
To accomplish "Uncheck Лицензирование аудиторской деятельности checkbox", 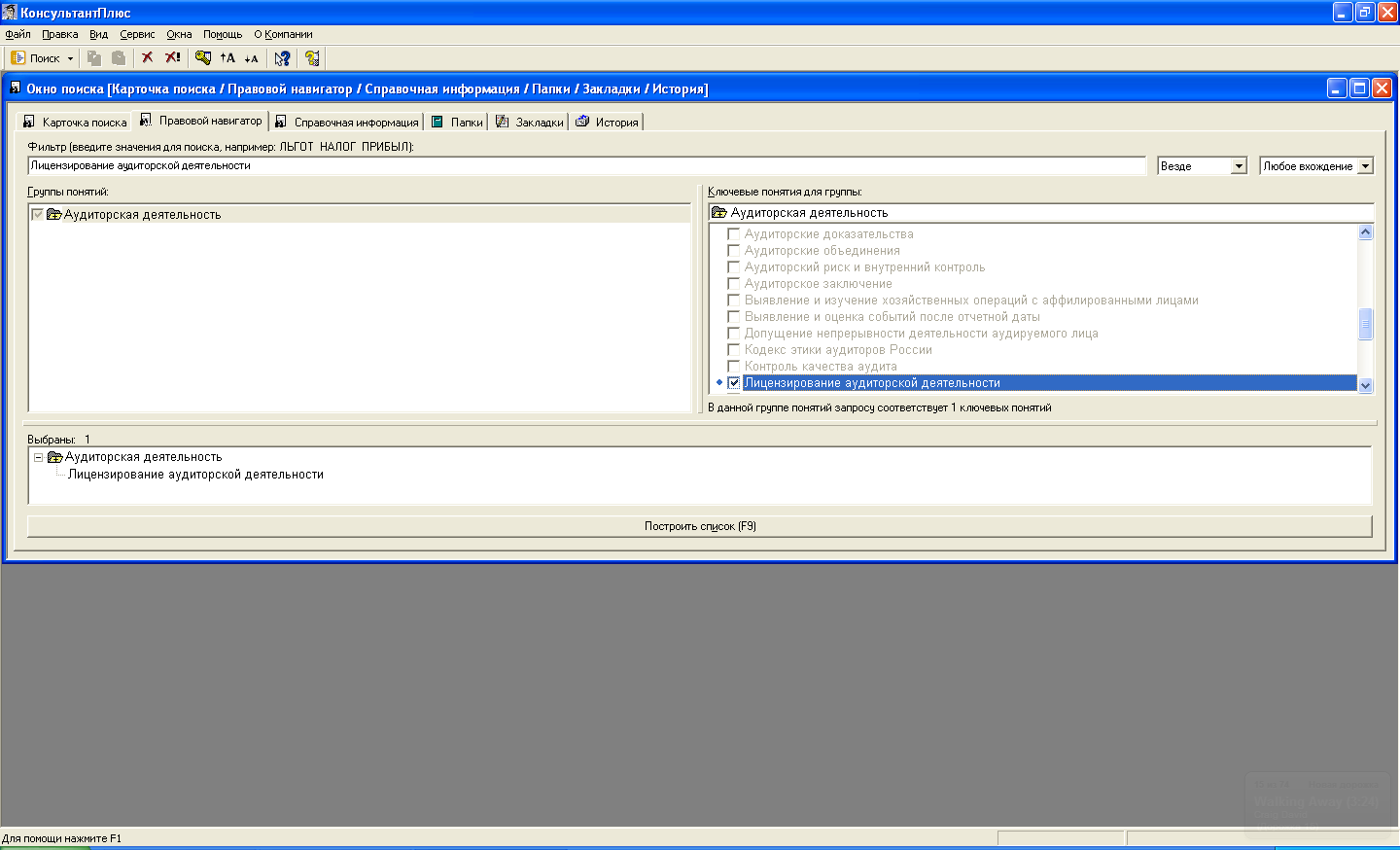I will click(x=734, y=383).
